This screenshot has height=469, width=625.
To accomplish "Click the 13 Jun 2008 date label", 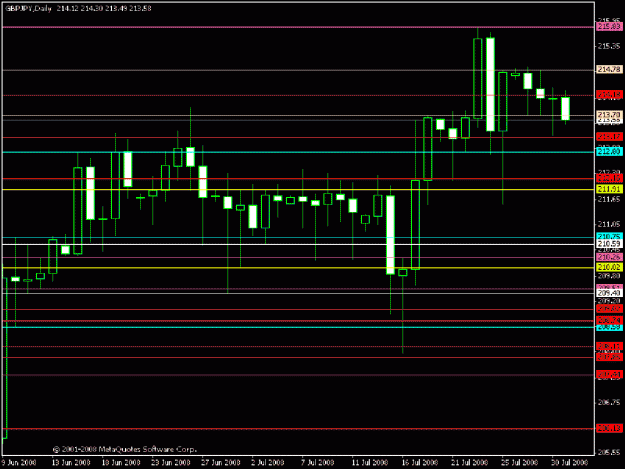I will [71, 463].
